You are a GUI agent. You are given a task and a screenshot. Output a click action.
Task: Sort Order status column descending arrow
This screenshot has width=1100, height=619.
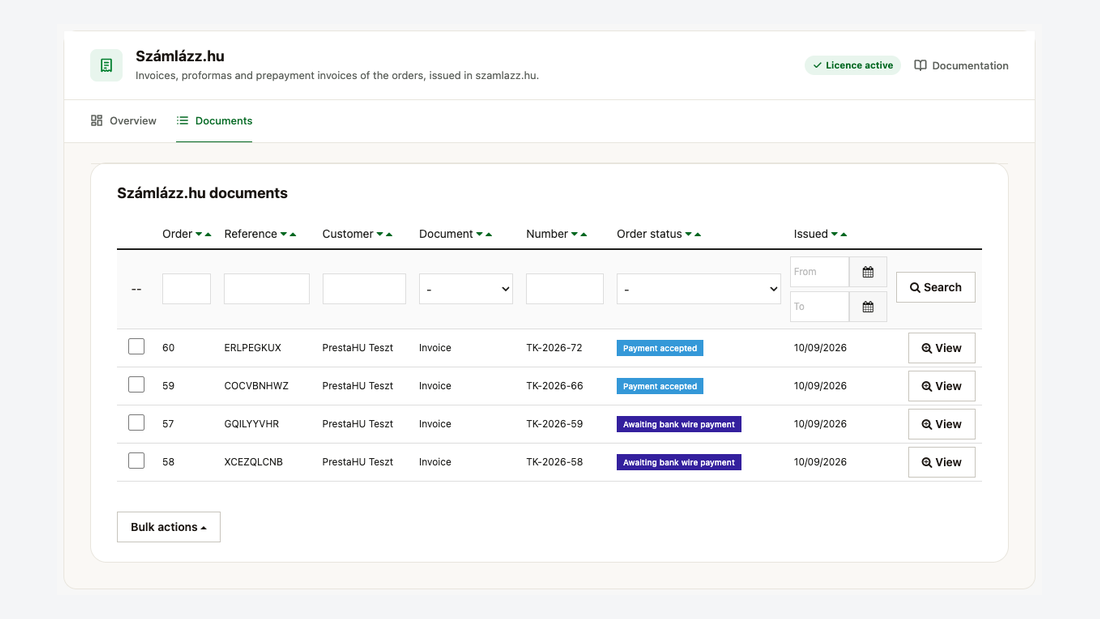point(688,234)
